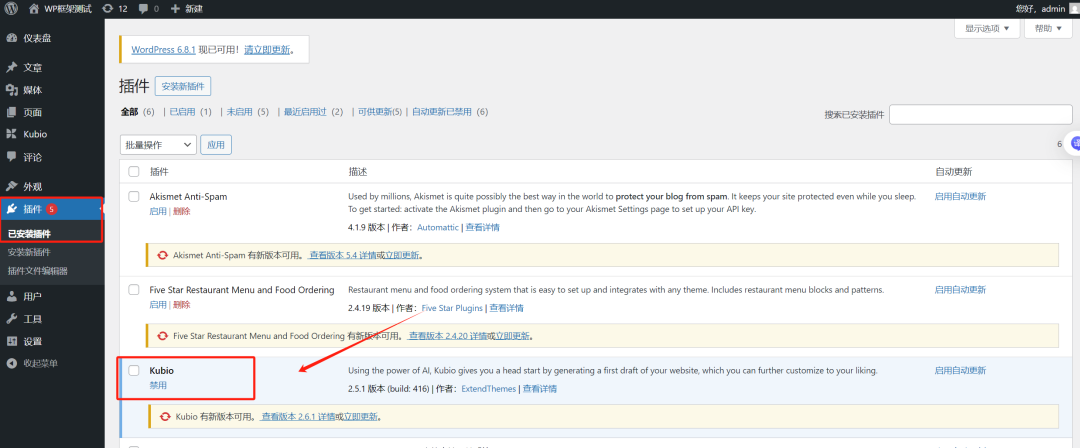Screen dimensions: 1080x448
Task: Click 启用 under Akismet Anti-Spam
Action: [158, 211]
